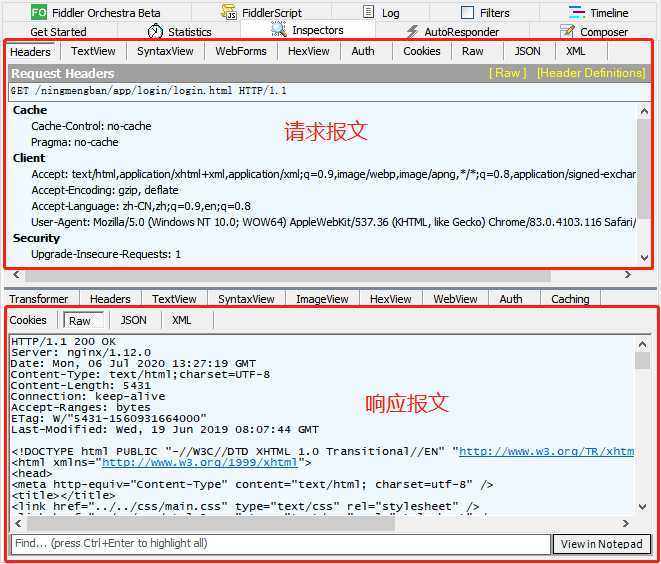
Task: Select the request SyntaxView tab
Action: click(x=165, y=51)
